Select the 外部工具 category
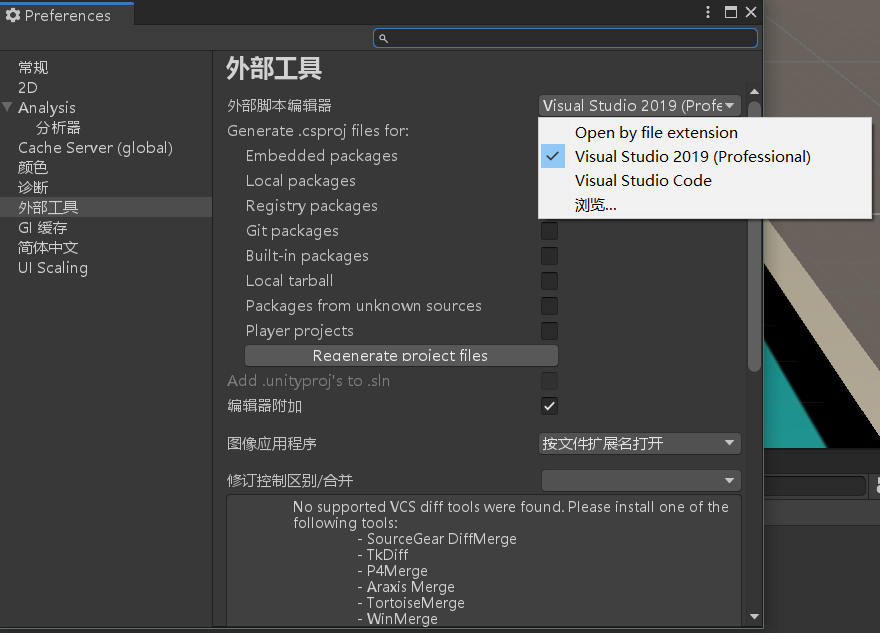880x633 pixels. tap(106, 207)
